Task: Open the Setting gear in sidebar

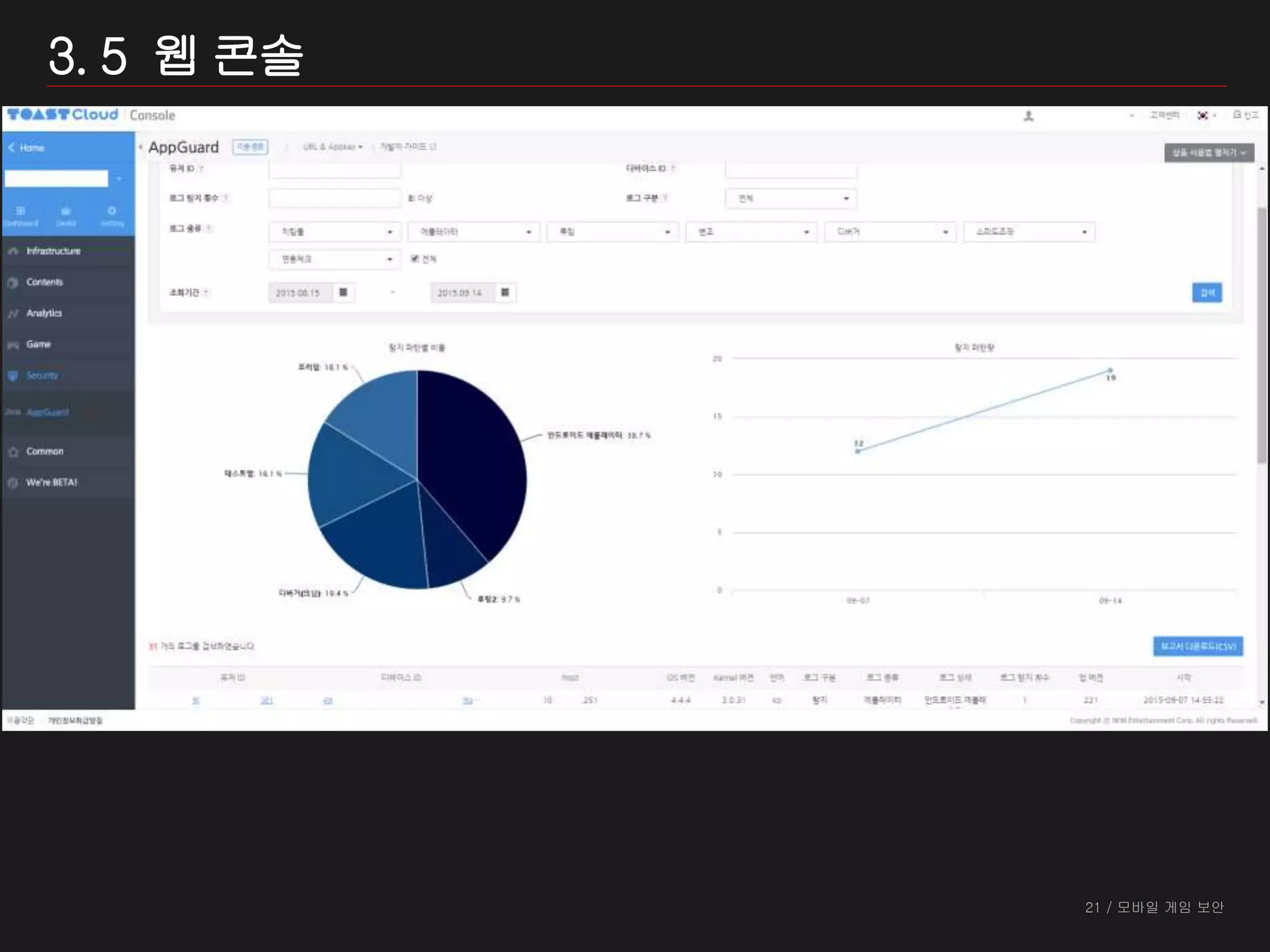Action: tap(112, 216)
